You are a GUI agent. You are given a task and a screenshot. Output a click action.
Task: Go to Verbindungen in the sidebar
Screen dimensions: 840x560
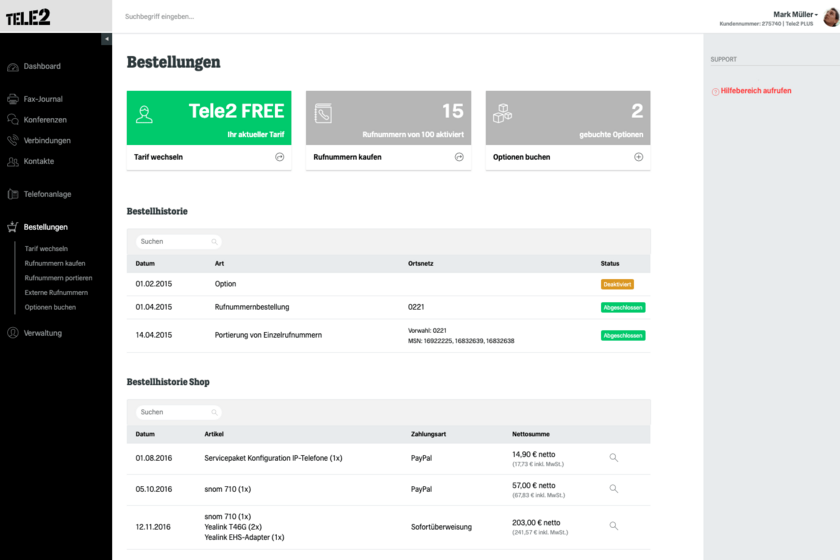(47, 140)
